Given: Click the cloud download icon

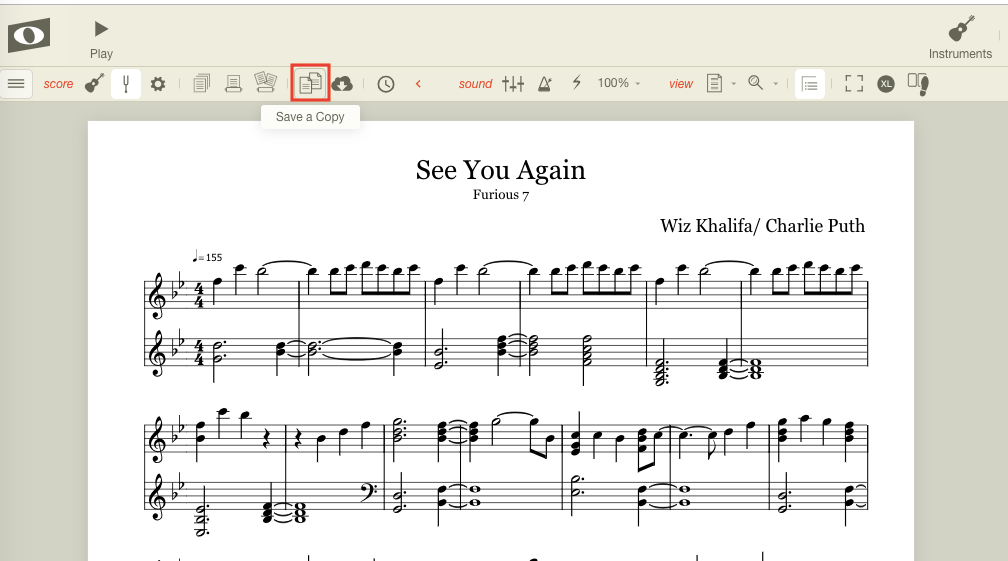Looking at the screenshot, I should (342, 84).
